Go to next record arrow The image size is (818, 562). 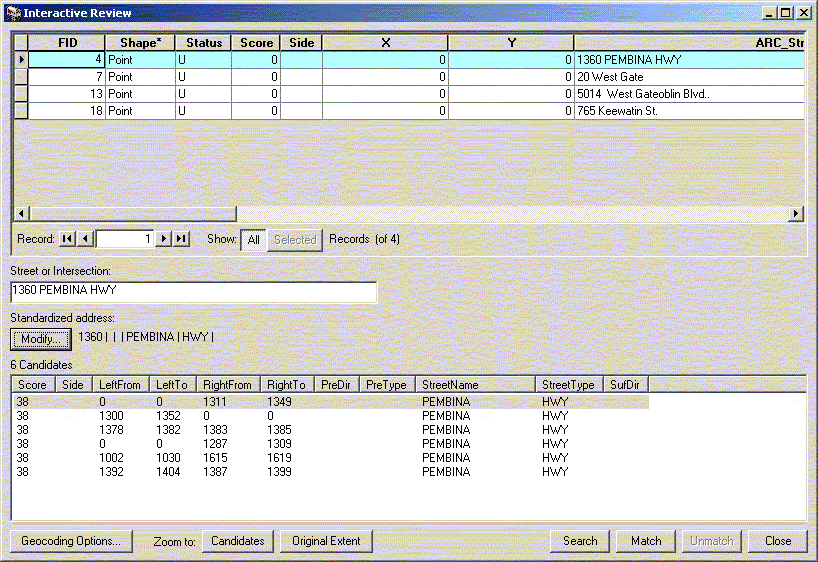[x=165, y=239]
